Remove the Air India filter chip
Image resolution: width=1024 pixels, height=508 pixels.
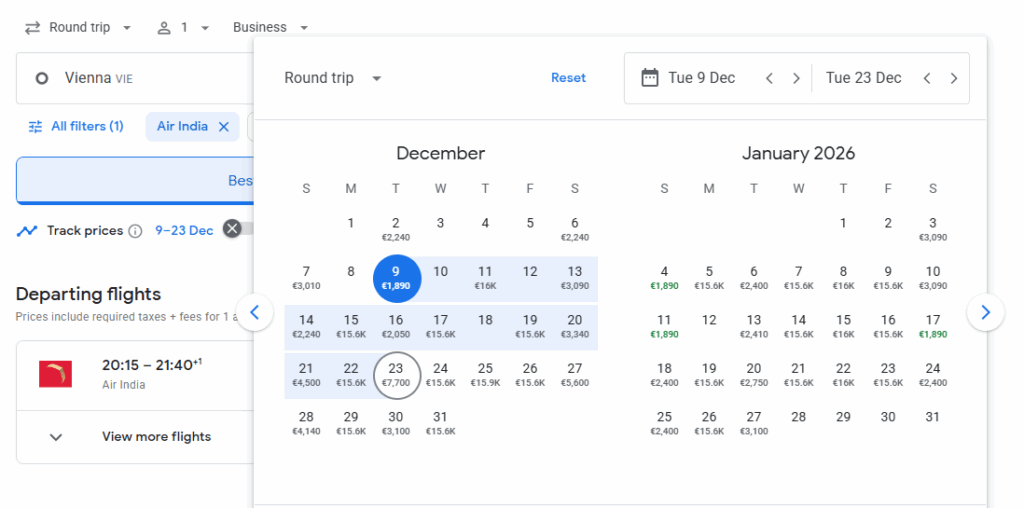(224, 127)
